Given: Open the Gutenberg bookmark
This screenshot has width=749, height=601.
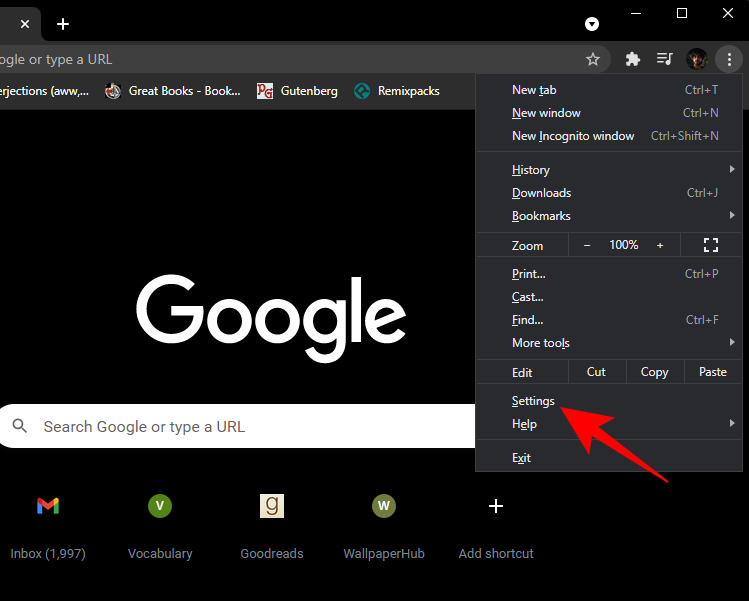Looking at the screenshot, I should (x=297, y=91).
